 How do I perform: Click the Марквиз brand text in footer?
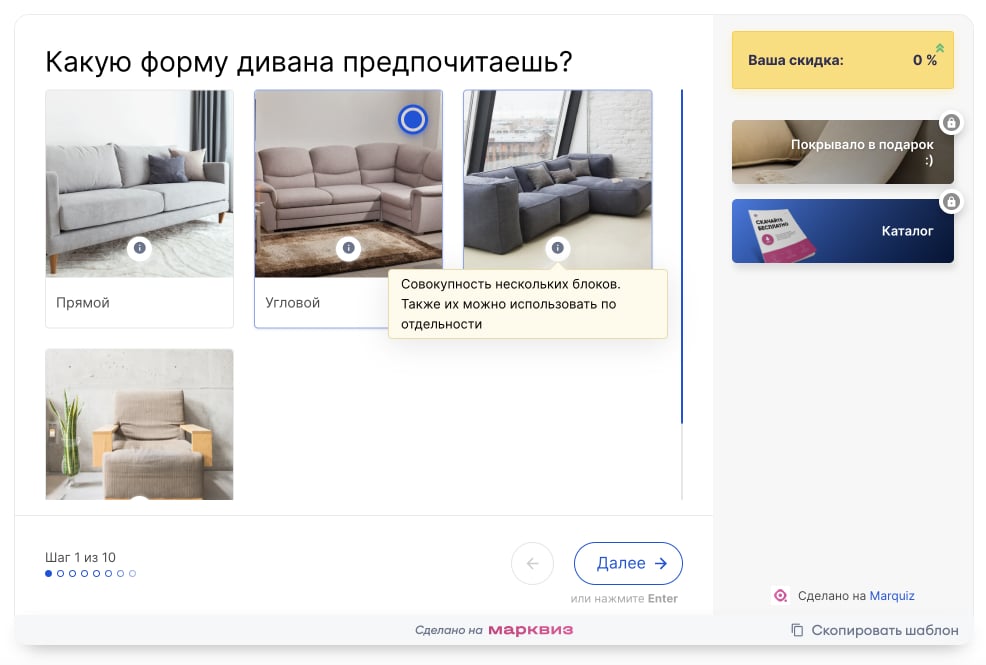point(531,630)
